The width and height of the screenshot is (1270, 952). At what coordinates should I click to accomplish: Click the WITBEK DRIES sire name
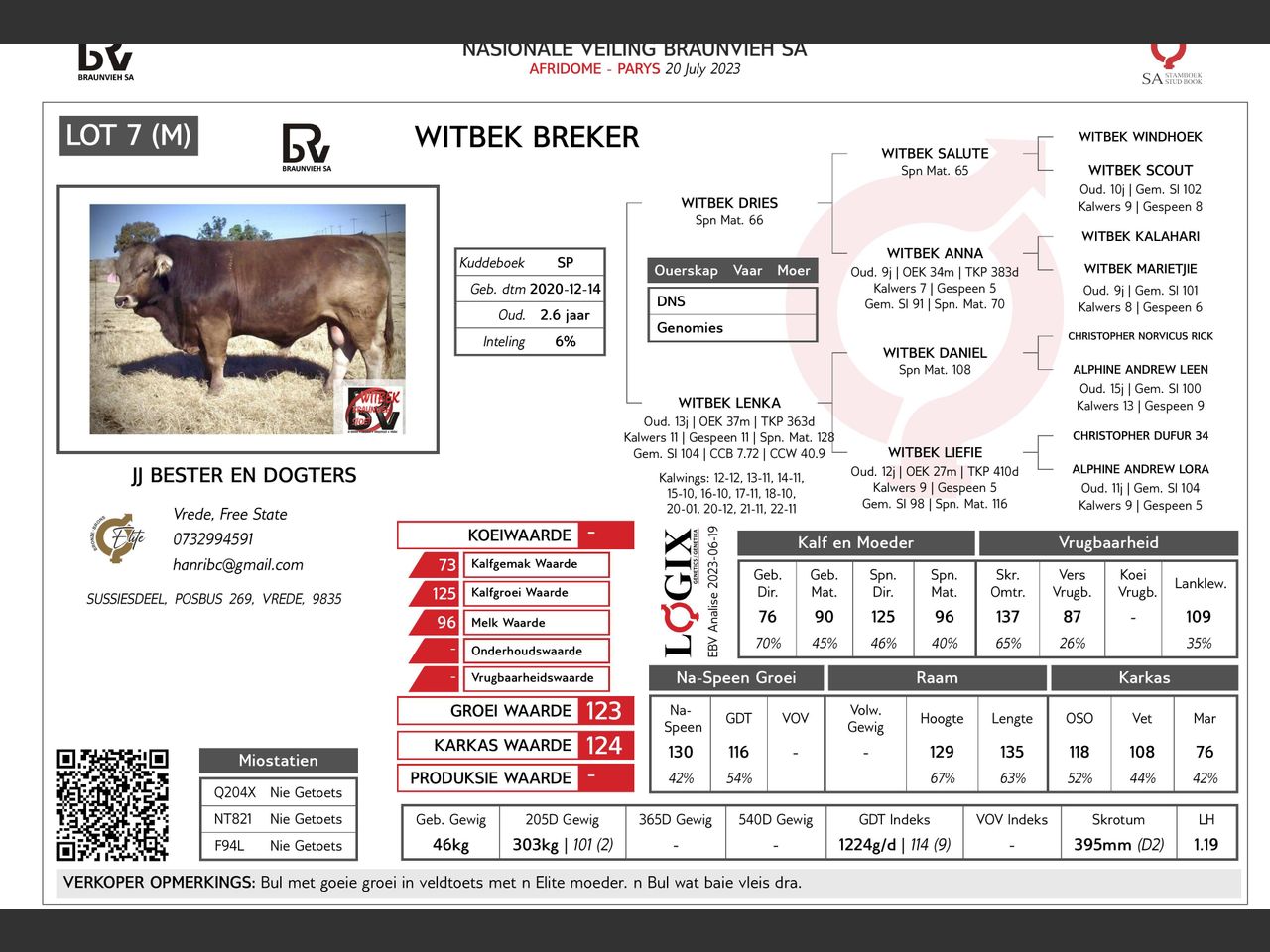click(729, 202)
